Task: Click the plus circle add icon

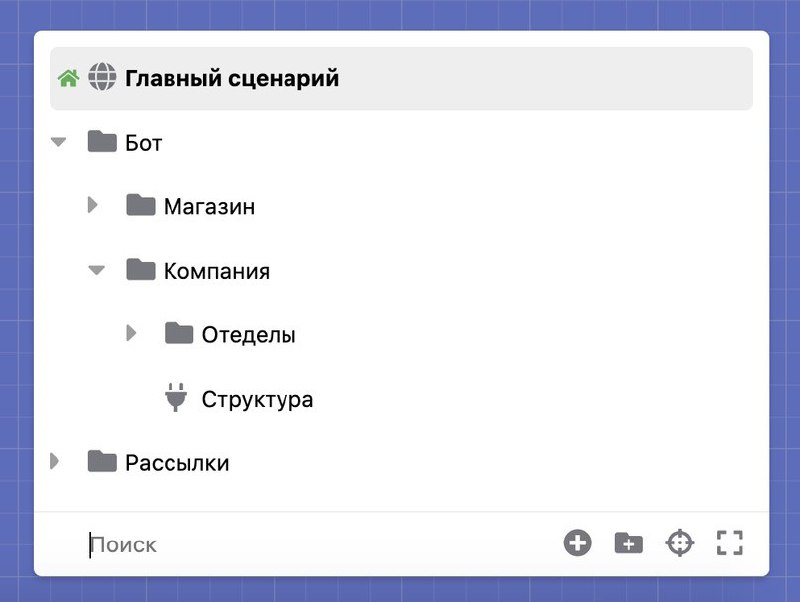Action: 578,543
